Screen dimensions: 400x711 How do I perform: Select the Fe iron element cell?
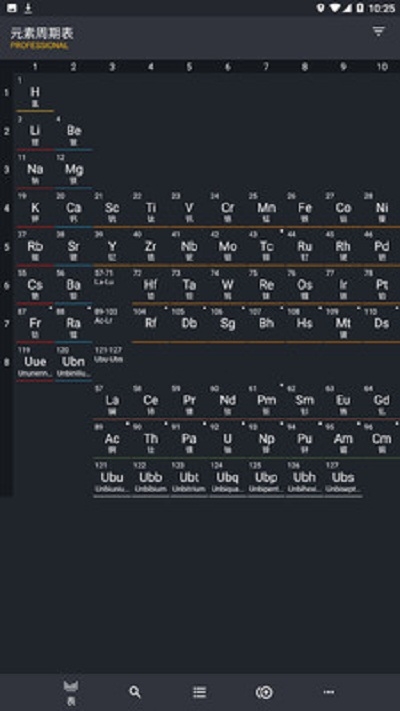point(305,209)
